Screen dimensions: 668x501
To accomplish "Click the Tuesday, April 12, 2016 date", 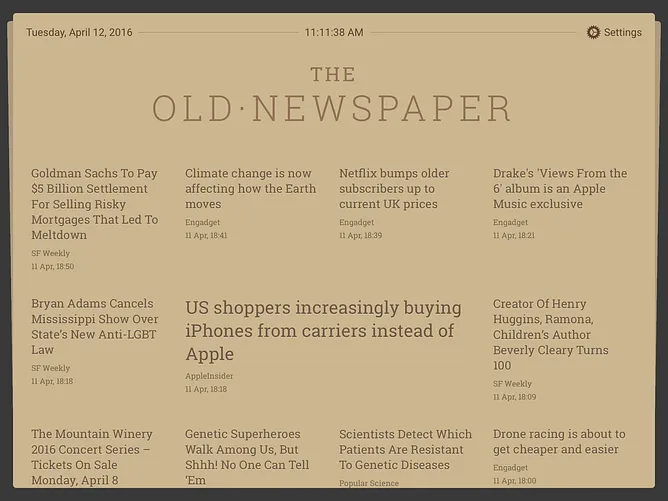I will coord(79,32).
